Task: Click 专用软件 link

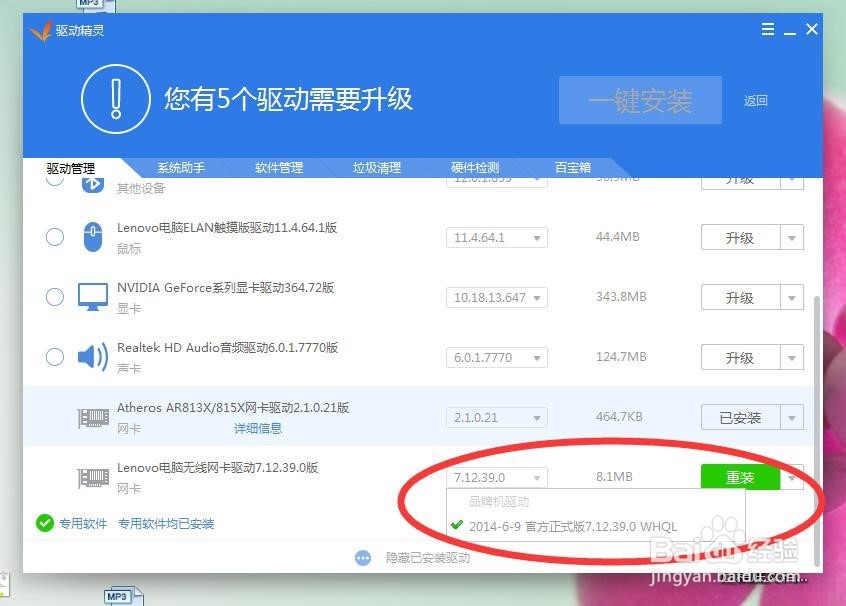Action: click(x=83, y=523)
